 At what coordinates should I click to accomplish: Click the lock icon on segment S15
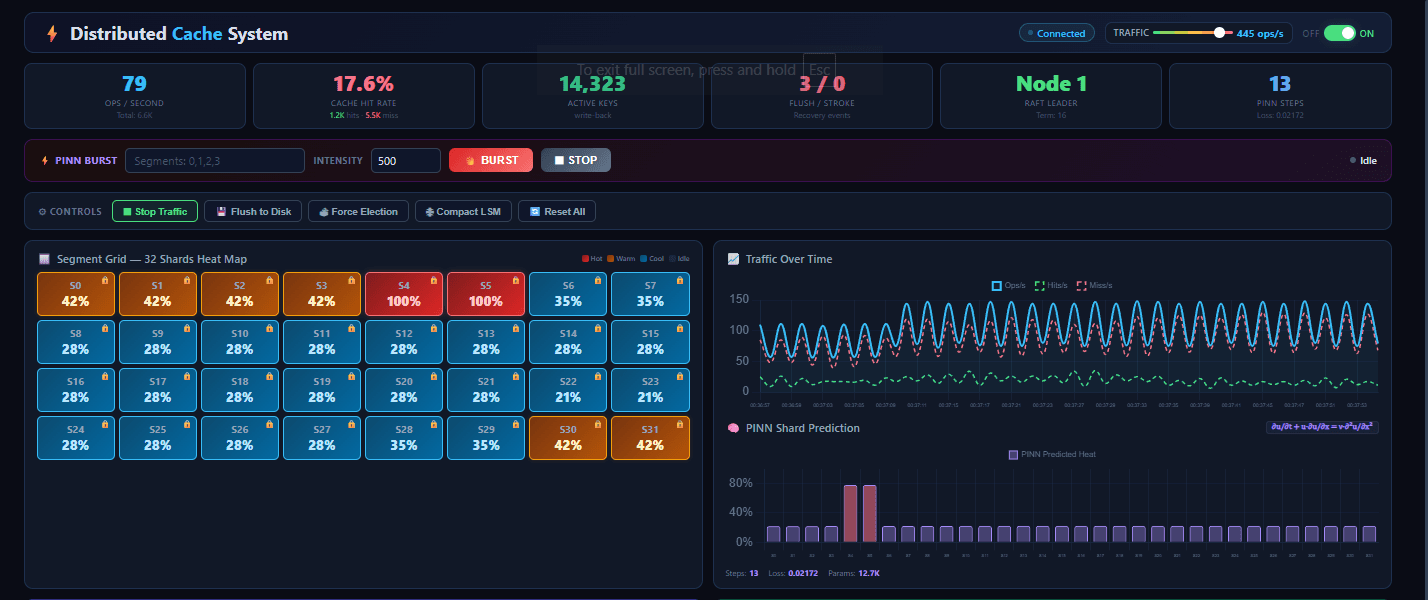click(x=680, y=329)
